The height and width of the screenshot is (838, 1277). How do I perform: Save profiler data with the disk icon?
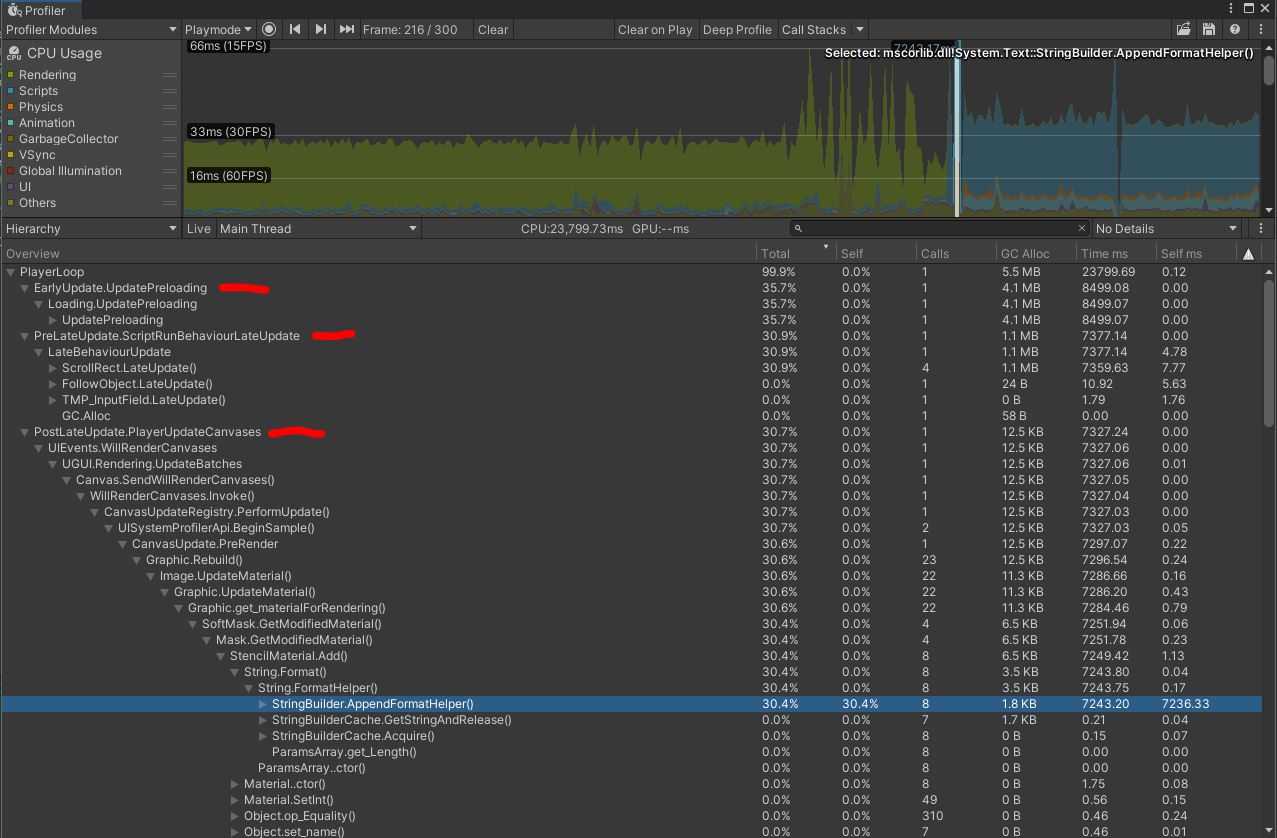[x=1209, y=29]
